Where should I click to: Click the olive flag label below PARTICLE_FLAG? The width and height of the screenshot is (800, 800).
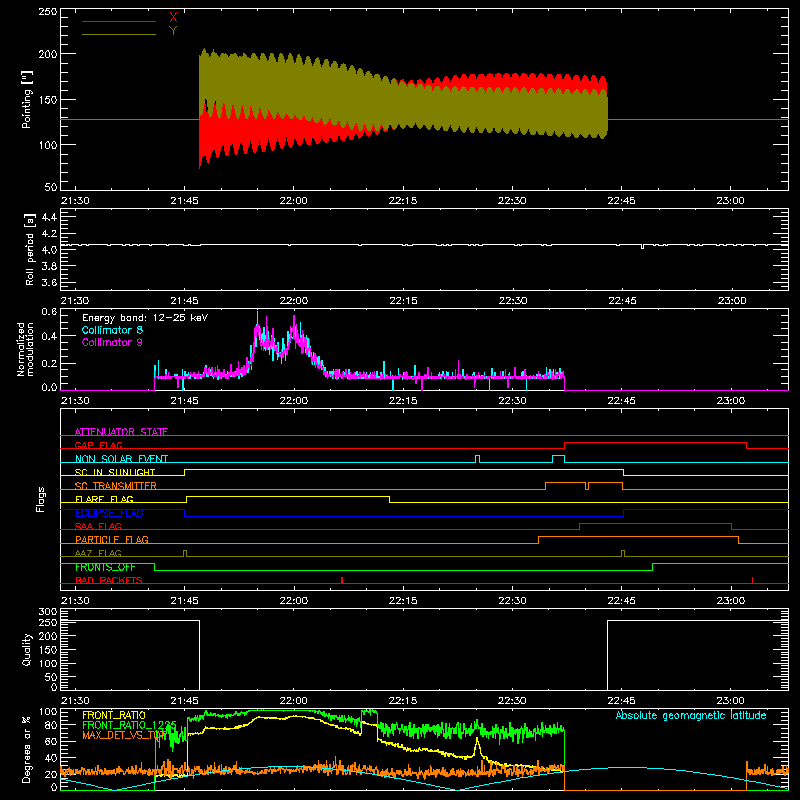coord(98,553)
